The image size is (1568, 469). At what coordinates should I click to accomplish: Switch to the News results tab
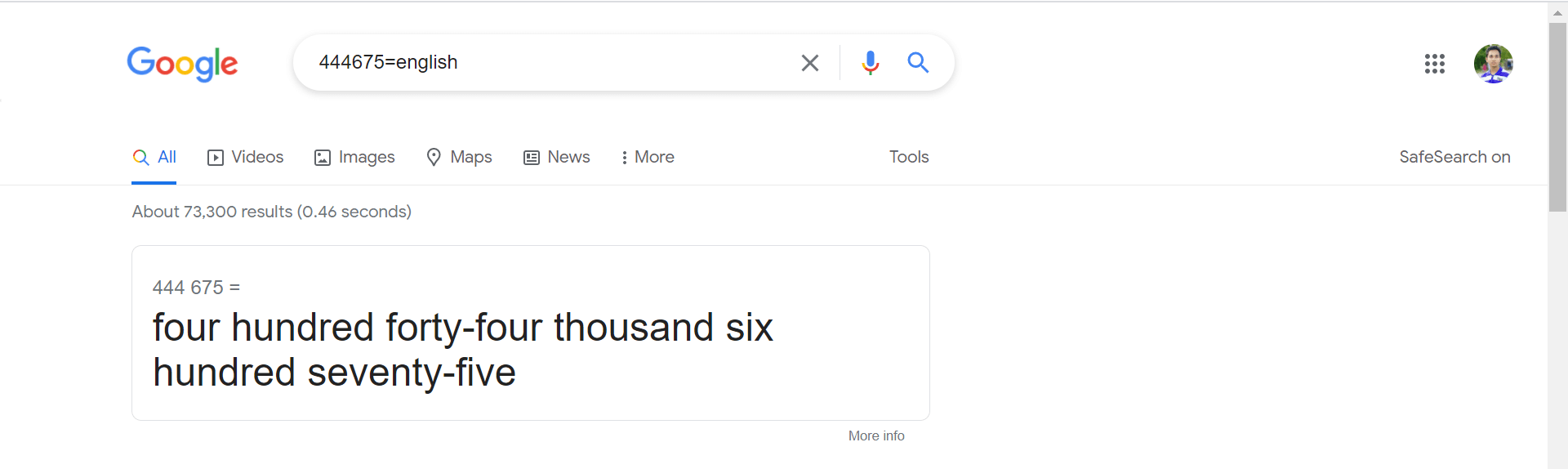point(557,157)
